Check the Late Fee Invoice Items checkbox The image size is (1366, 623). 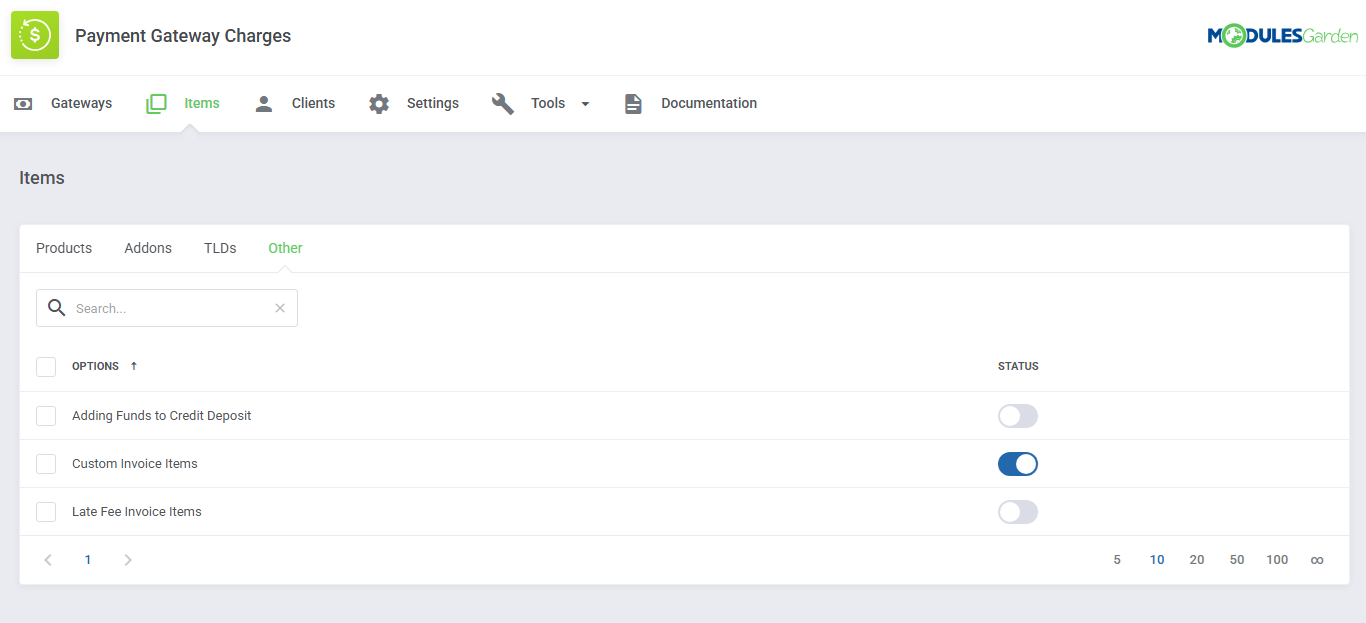point(45,511)
